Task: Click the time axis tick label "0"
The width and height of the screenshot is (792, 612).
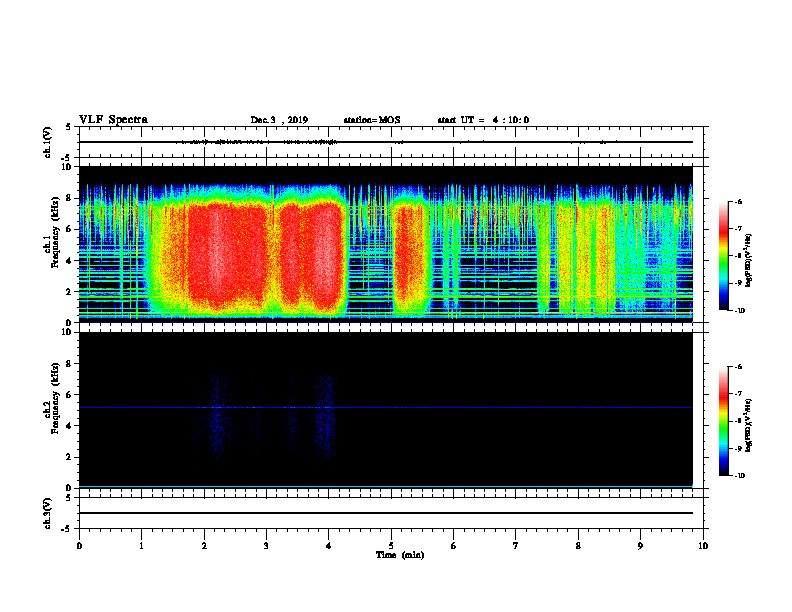Action: tap(79, 546)
